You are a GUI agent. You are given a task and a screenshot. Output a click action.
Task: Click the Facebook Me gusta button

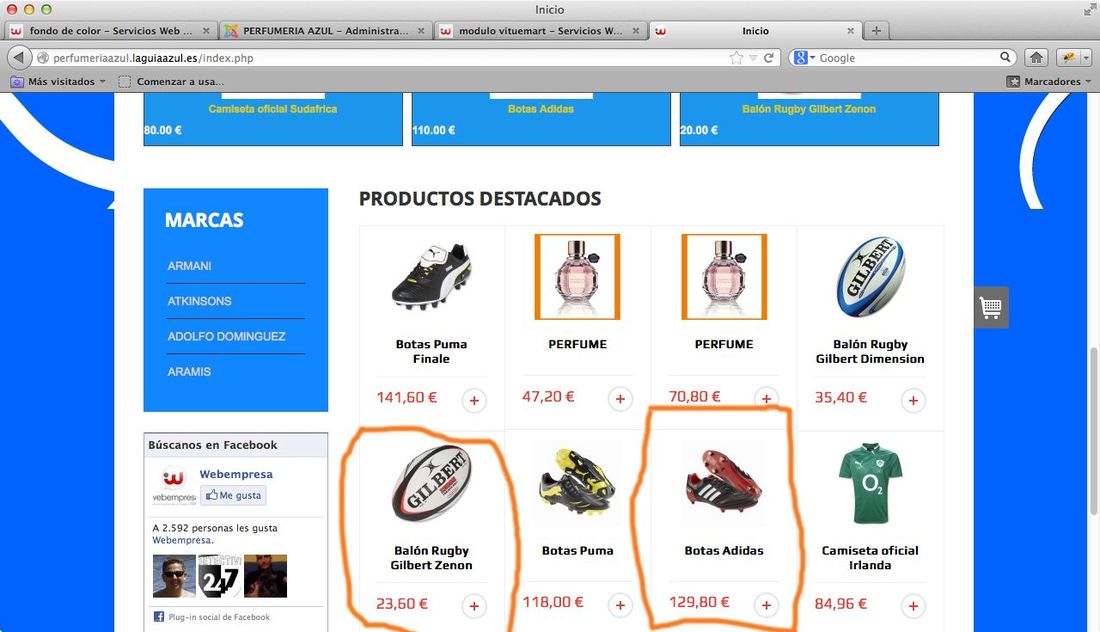click(234, 495)
